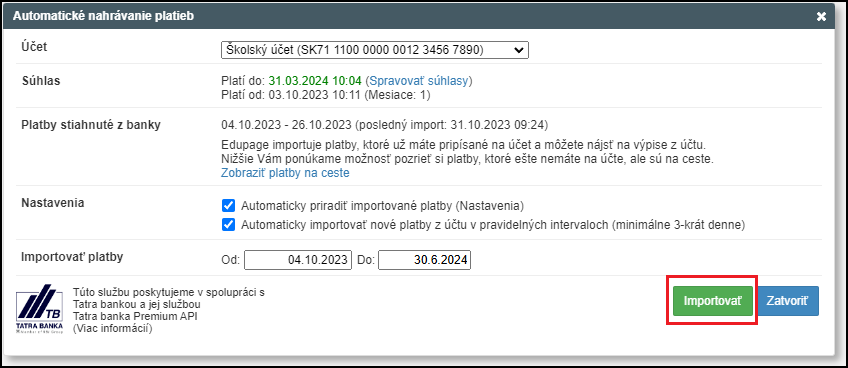Click the Importovať platby row label
The height and width of the screenshot is (368, 848).
pos(72,257)
